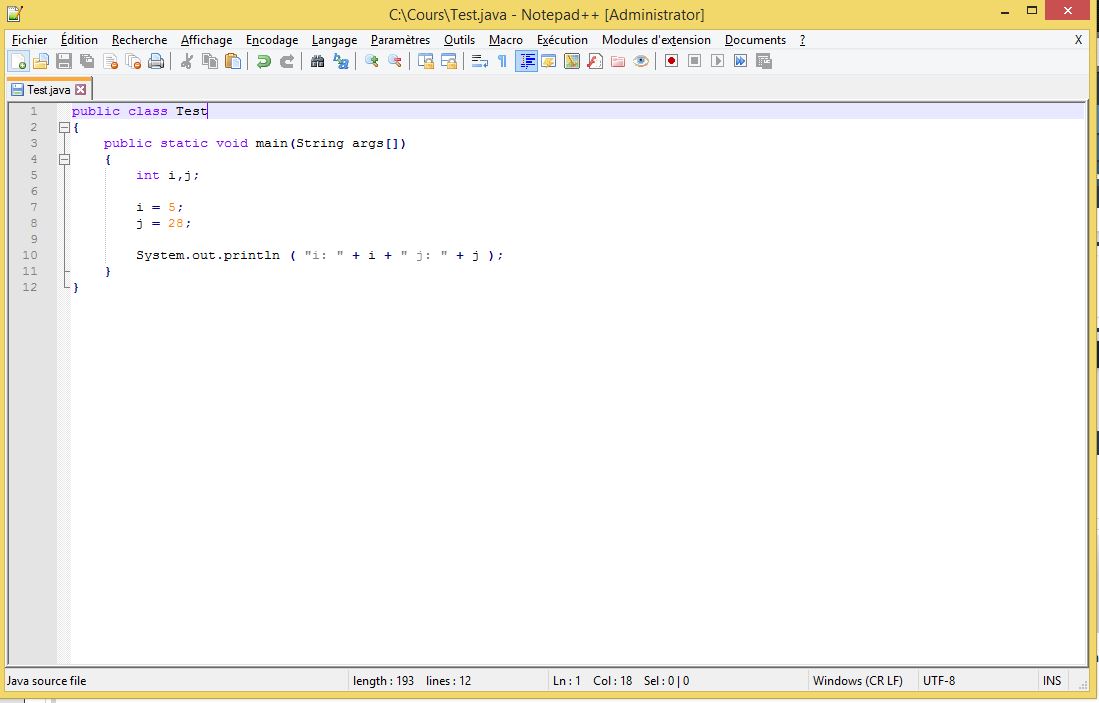Open the Exécution menu
The height and width of the screenshot is (703, 1099).
coord(562,40)
